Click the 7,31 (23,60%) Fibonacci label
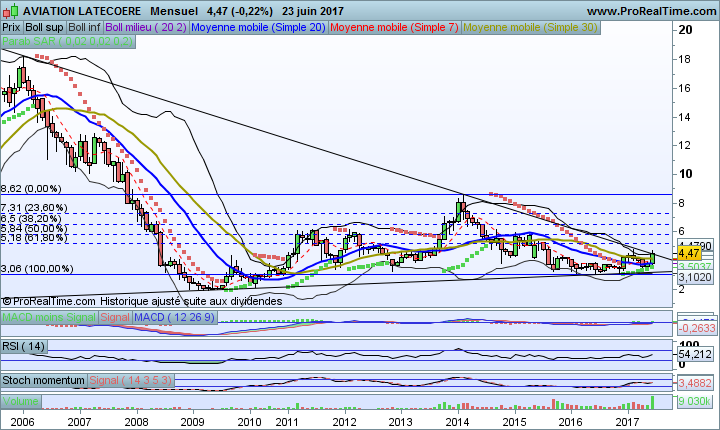 pos(34,208)
